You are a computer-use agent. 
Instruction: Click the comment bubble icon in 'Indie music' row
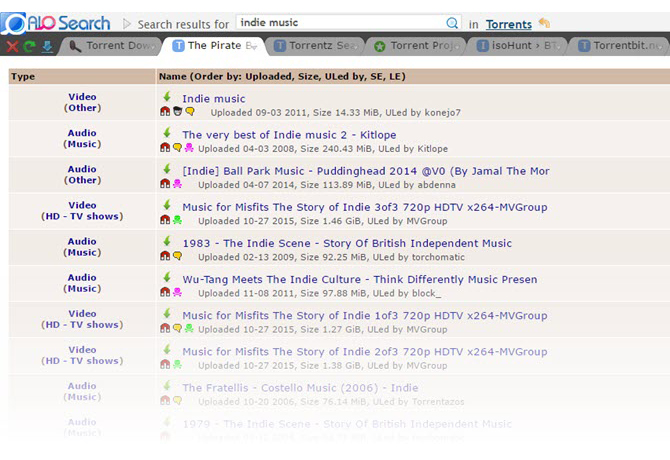point(190,111)
